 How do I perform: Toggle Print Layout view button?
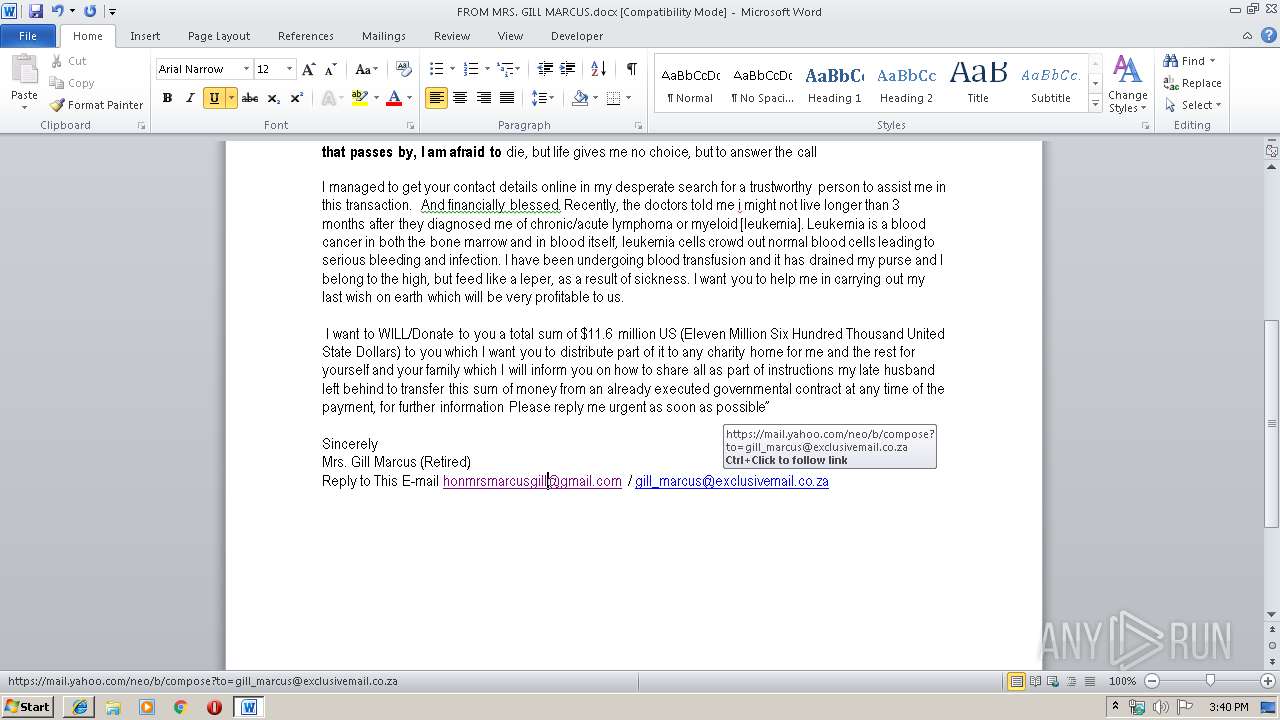tap(1017, 681)
